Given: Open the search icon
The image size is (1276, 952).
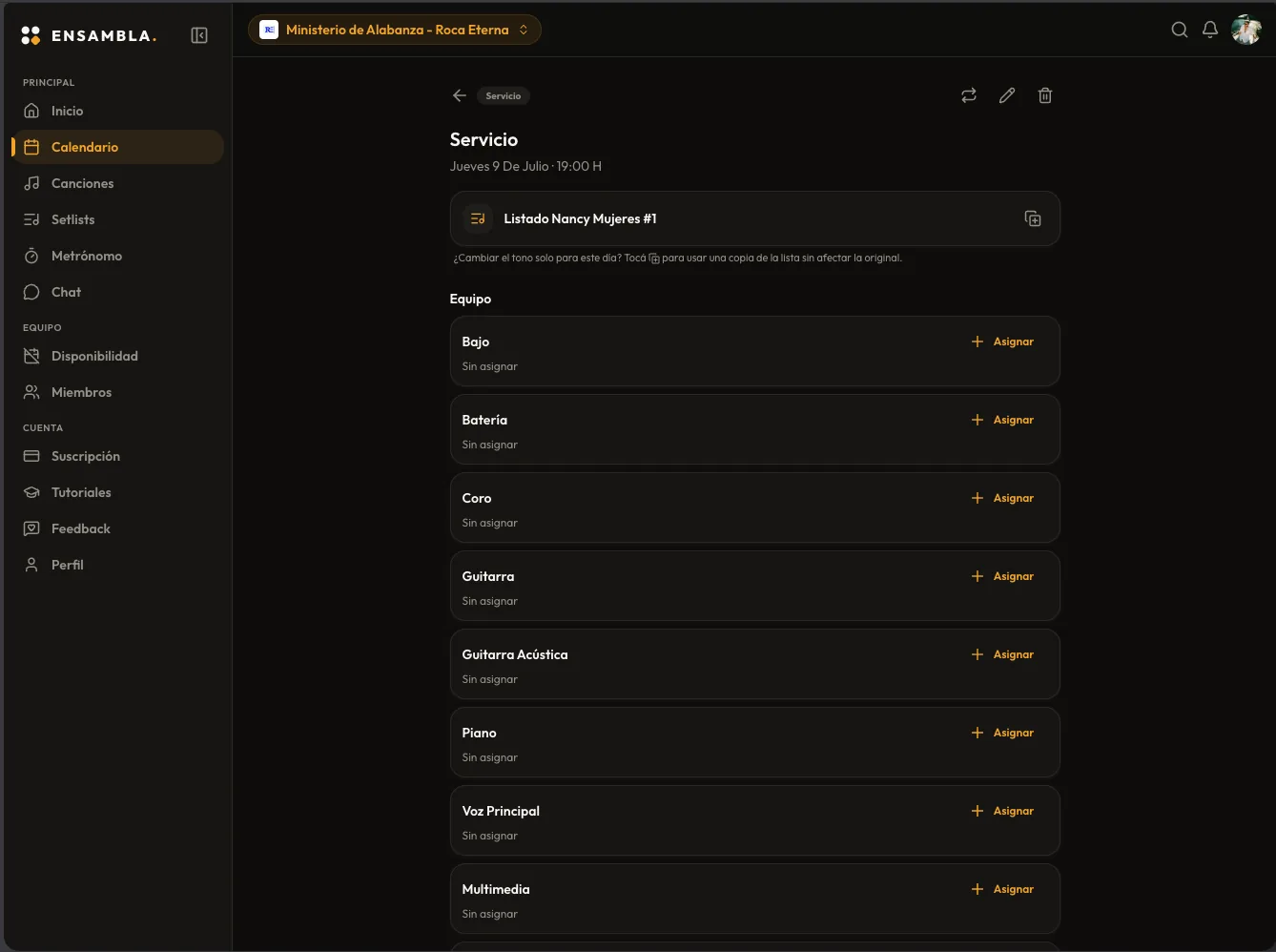Looking at the screenshot, I should click(x=1180, y=30).
